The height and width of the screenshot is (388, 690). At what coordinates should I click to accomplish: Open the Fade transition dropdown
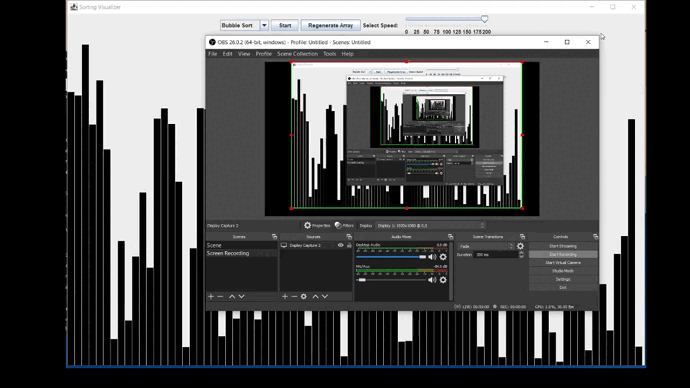click(x=485, y=246)
